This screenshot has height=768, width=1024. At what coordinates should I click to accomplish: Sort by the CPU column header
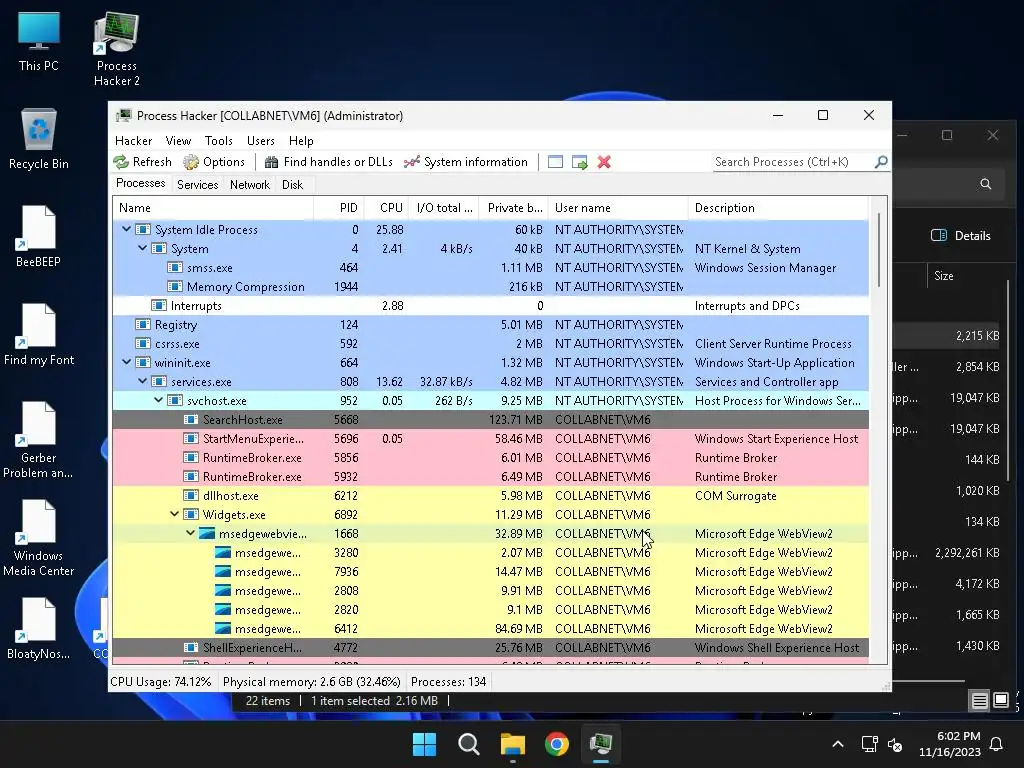[386, 208]
